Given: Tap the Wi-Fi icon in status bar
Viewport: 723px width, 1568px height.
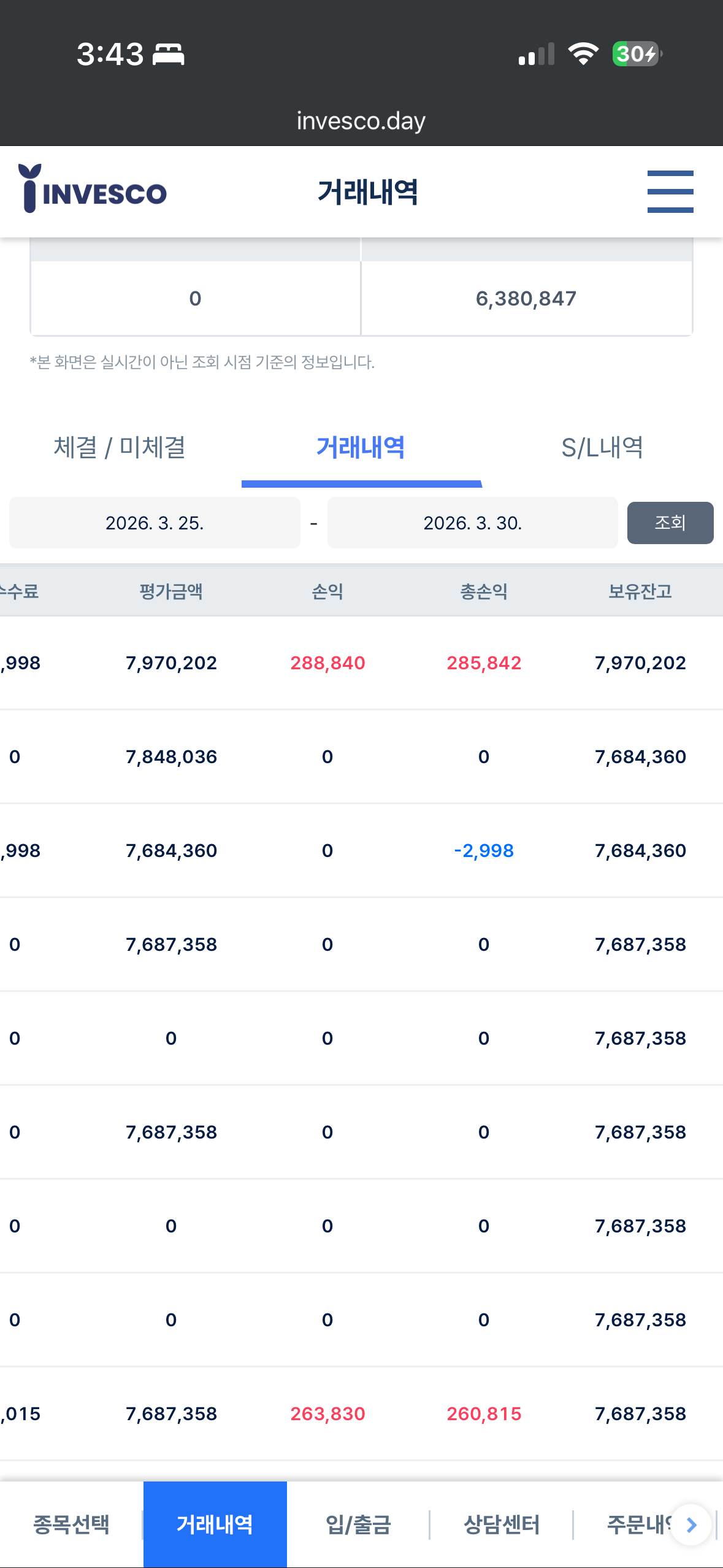Looking at the screenshot, I should [583, 54].
